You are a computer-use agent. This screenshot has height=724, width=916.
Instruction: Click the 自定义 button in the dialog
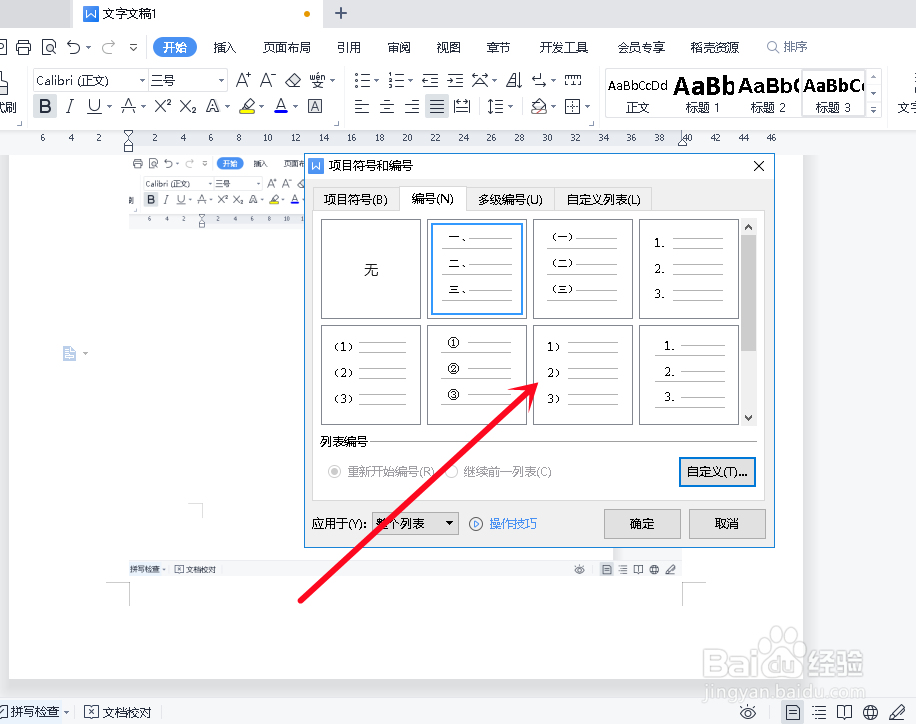pos(717,471)
